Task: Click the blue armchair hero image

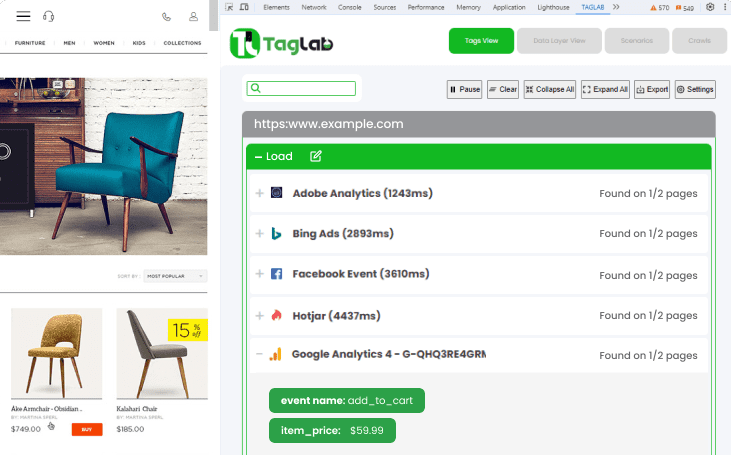Action: click(x=103, y=166)
